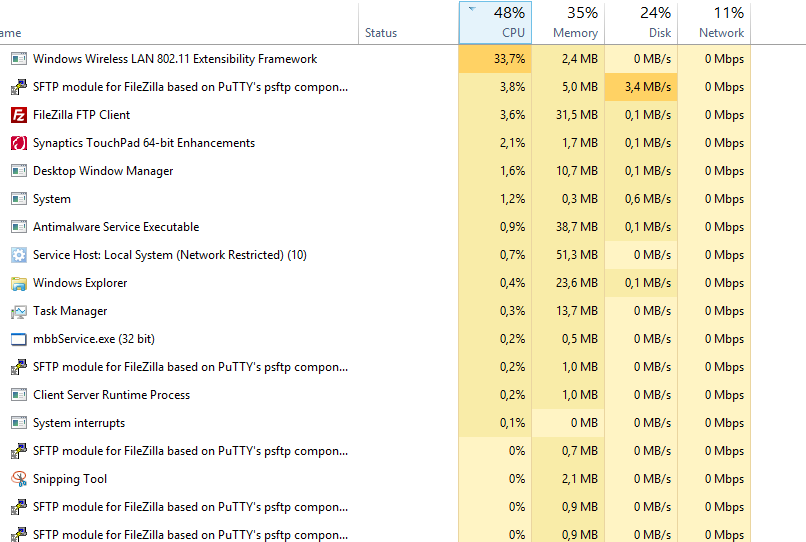Click the 51,3 MB memory value
806x542 pixels.
coord(577,255)
